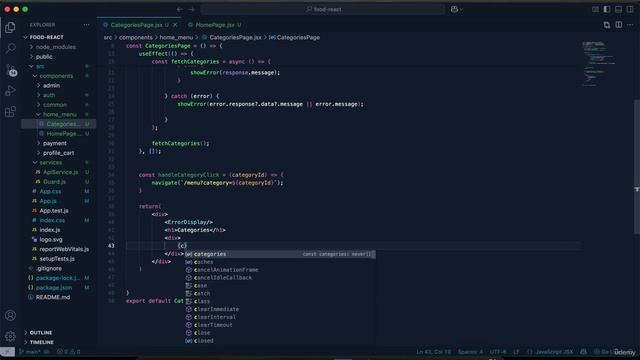This screenshot has width=640, height=360.
Task: Expand the common folder
Action: pos(55,105)
